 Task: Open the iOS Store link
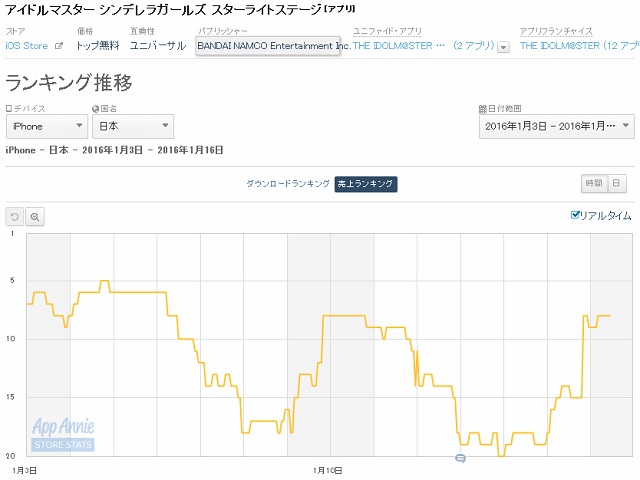click(x=27, y=46)
